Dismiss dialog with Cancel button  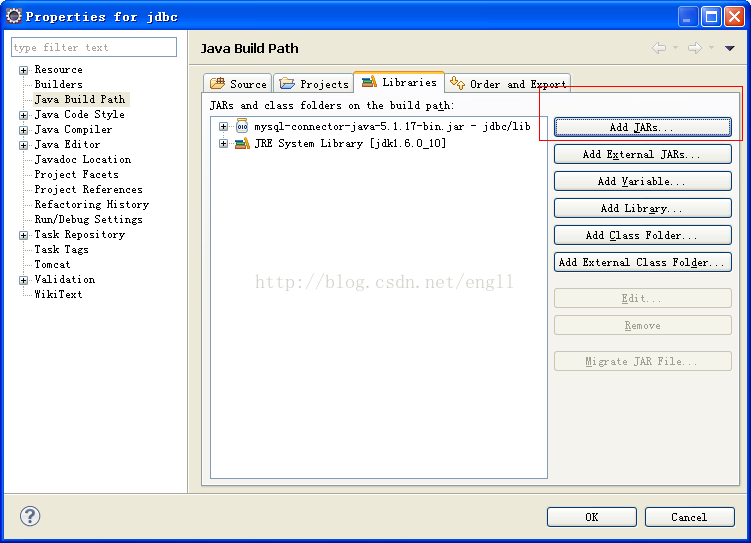(690, 517)
